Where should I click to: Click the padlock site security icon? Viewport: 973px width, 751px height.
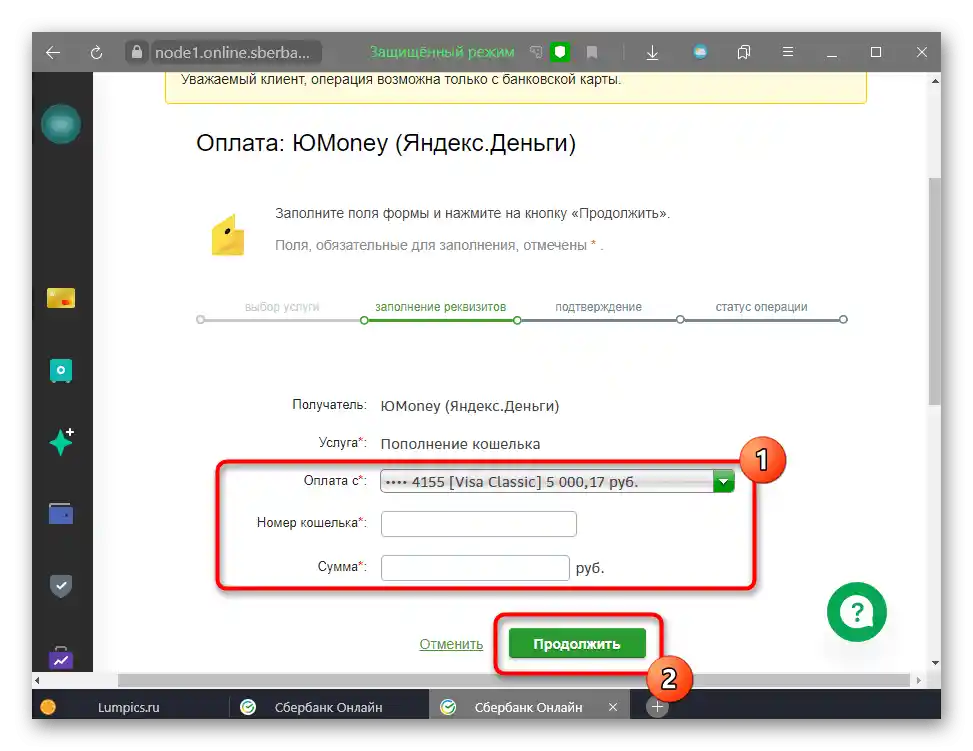pos(137,52)
